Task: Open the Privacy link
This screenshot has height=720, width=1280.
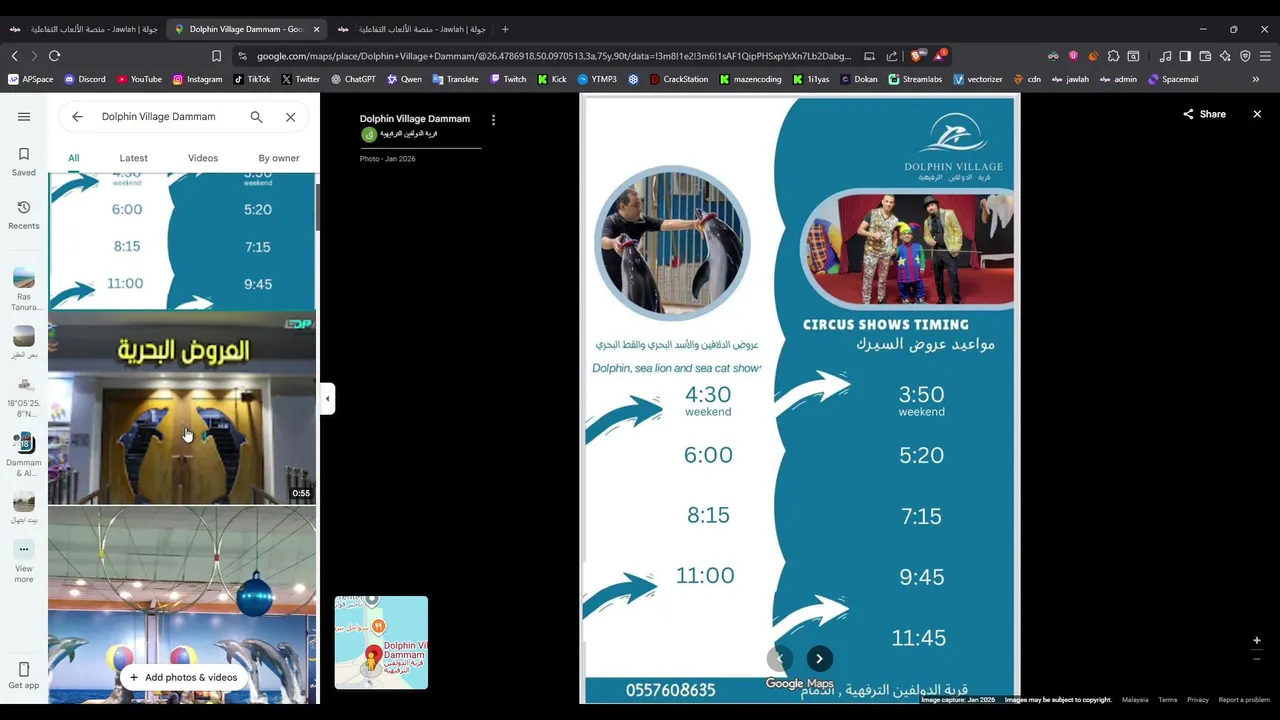Action: click(1198, 700)
